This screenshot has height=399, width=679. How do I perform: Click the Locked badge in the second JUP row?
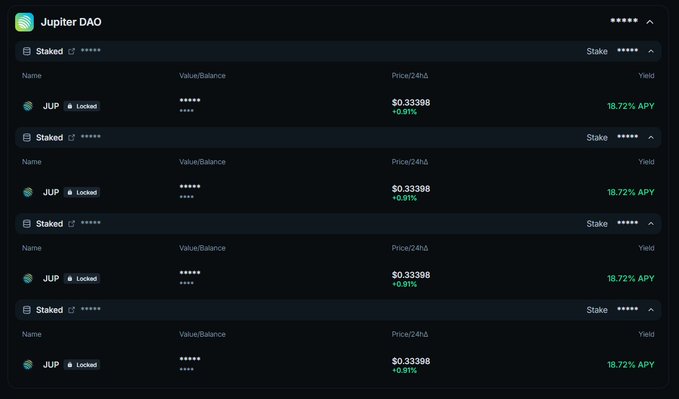pos(82,192)
